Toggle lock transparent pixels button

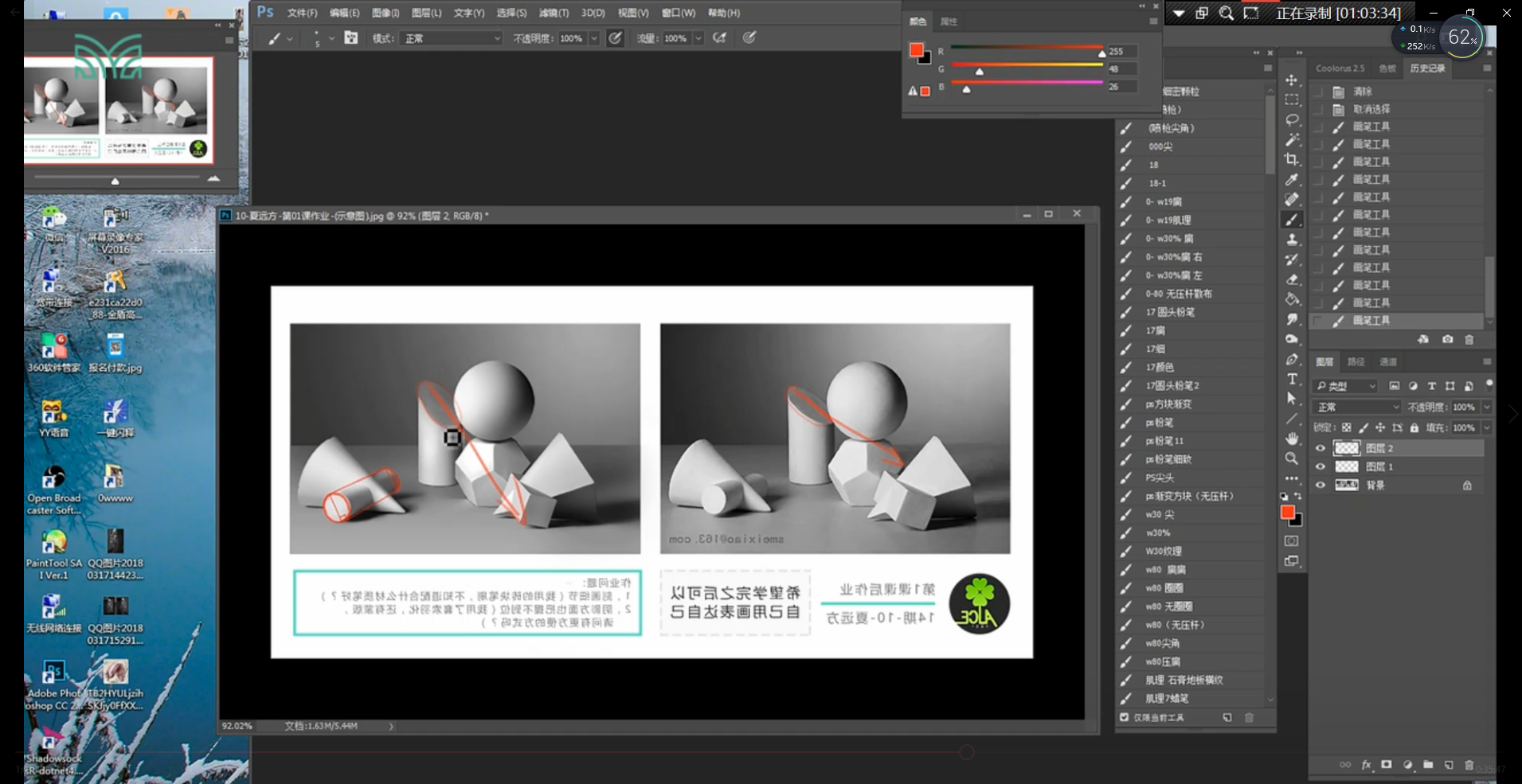1346,427
